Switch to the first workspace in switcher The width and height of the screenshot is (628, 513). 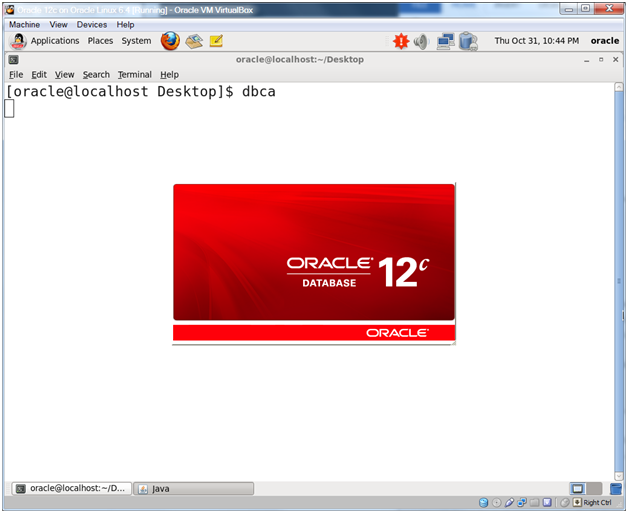click(x=578, y=489)
